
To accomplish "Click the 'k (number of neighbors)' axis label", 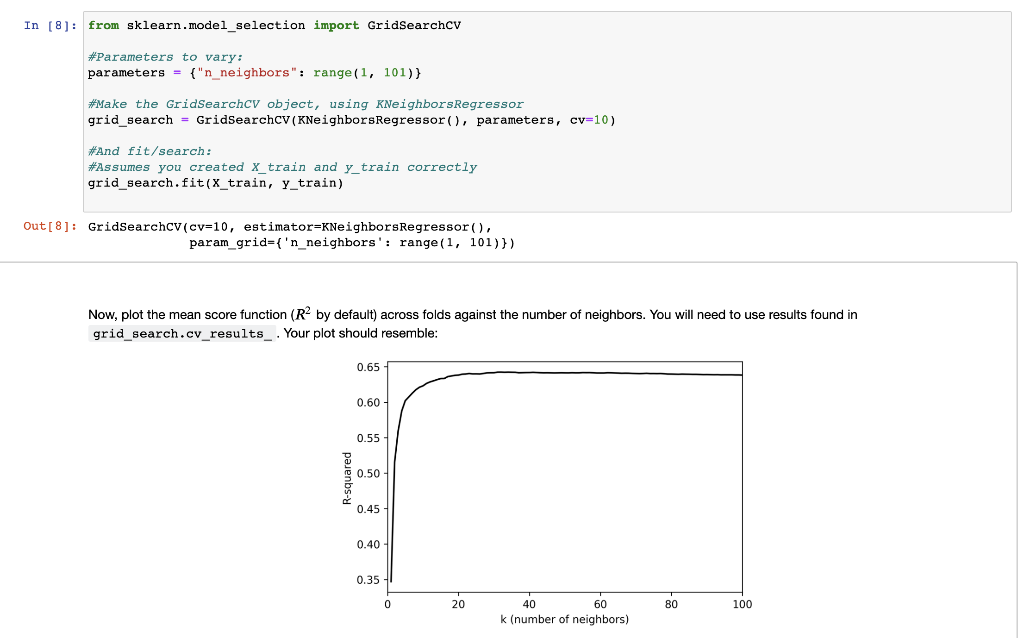I will [x=564, y=619].
